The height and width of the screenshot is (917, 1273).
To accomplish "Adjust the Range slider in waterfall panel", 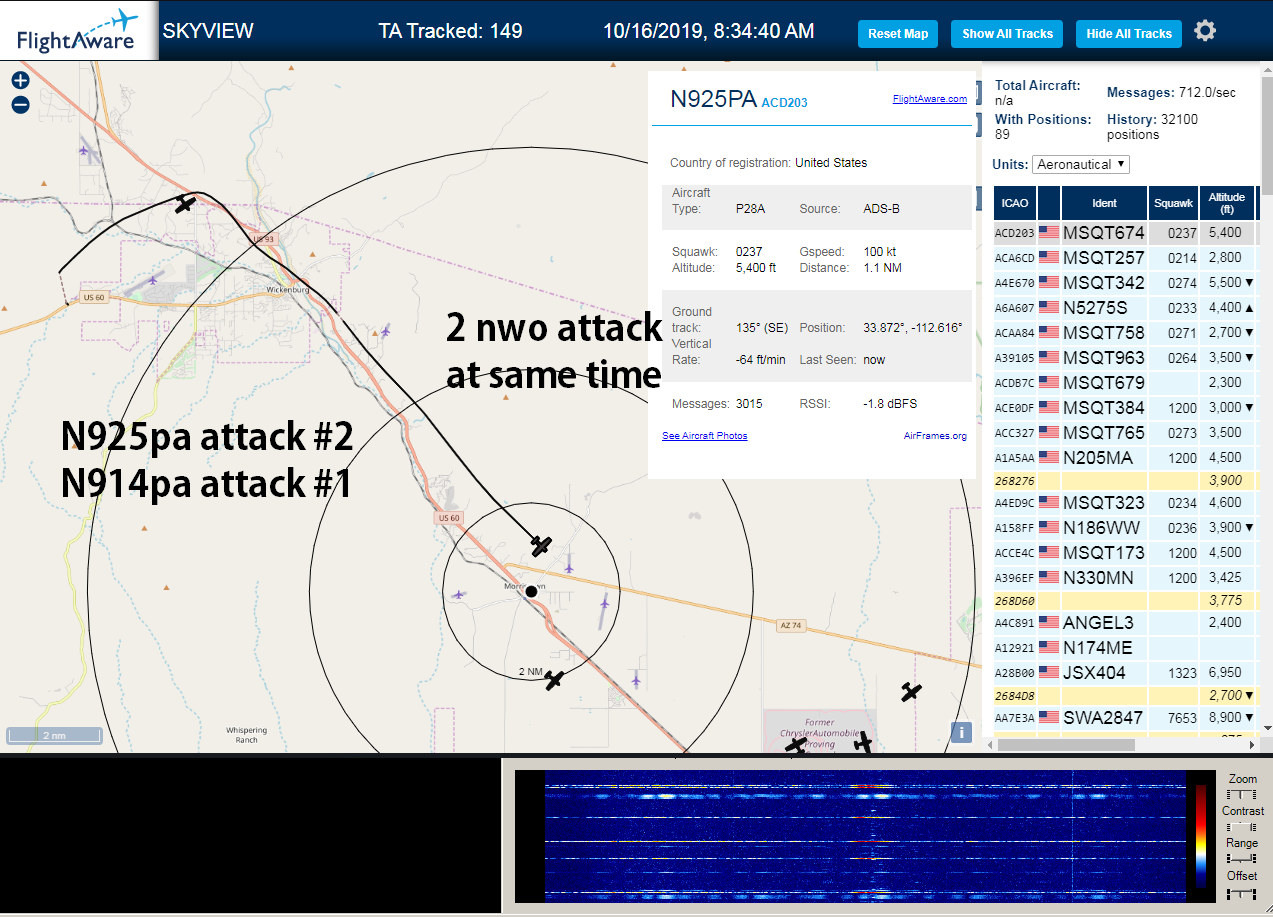I will 1242,859.
